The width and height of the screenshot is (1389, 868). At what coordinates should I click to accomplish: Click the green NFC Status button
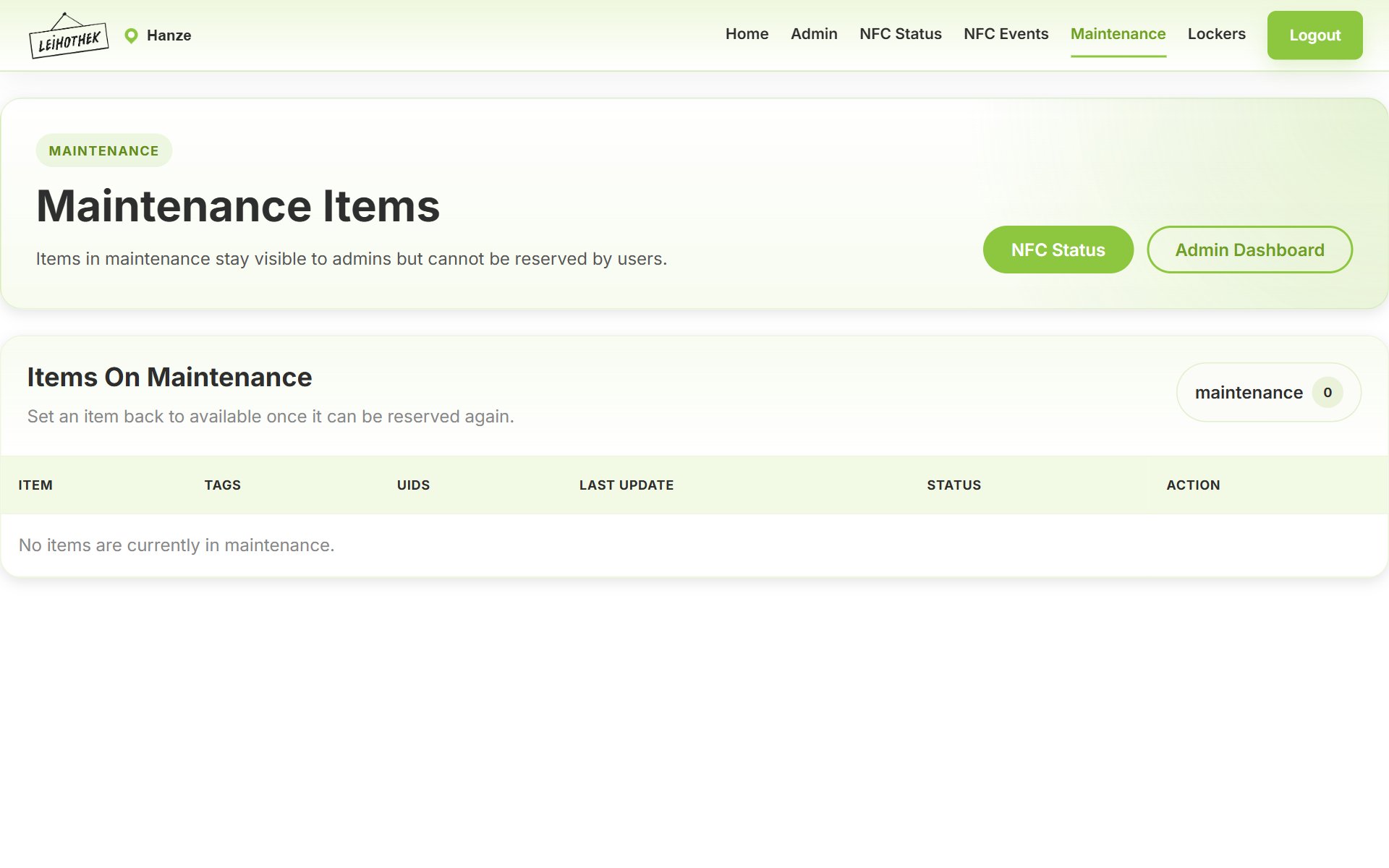click(x=1058, y=250)
